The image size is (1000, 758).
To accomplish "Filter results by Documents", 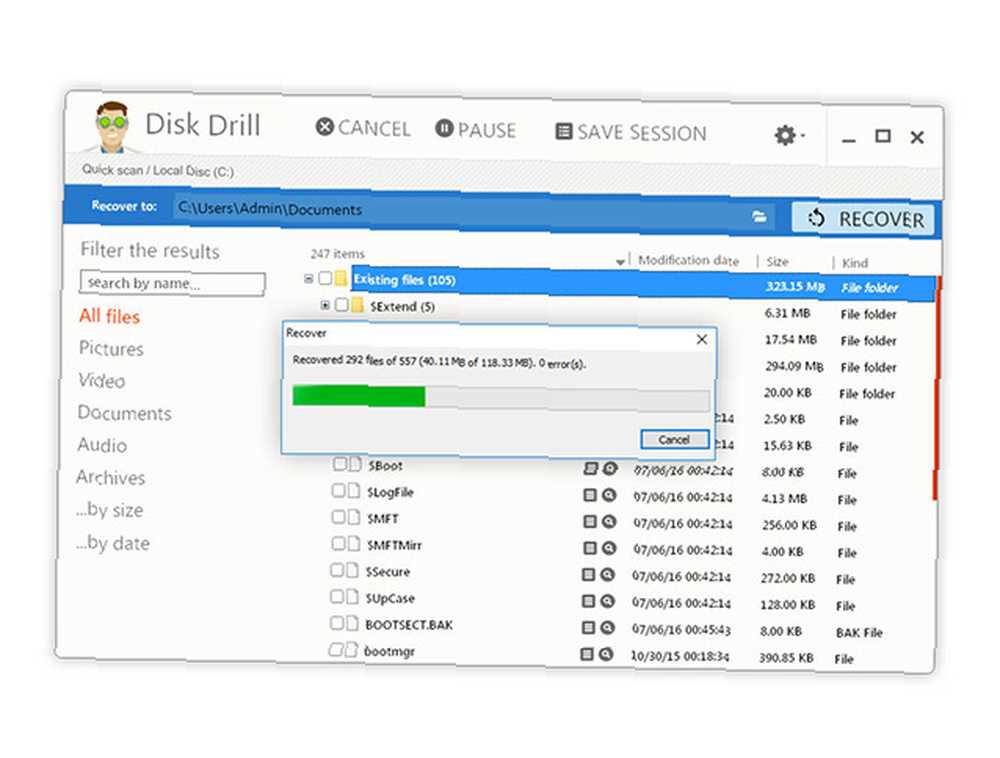I will click(x=124, y=412).
